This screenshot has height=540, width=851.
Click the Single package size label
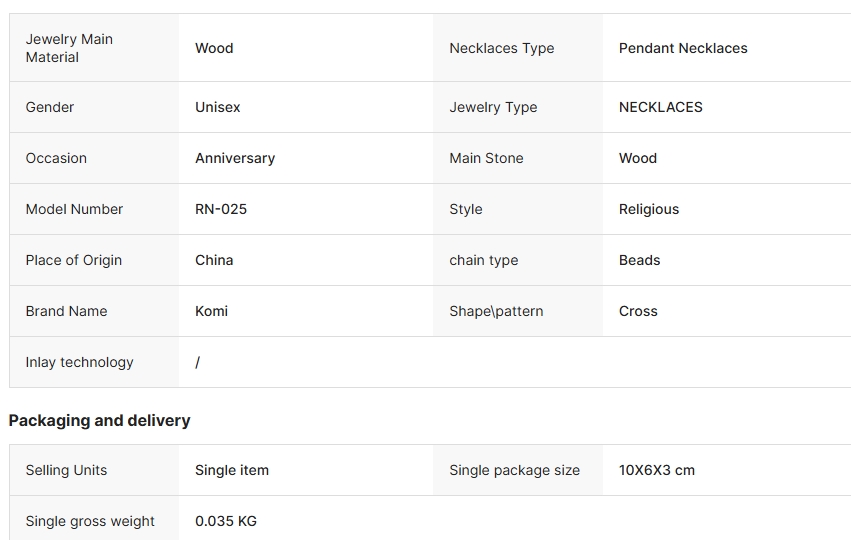pos(515,471)
